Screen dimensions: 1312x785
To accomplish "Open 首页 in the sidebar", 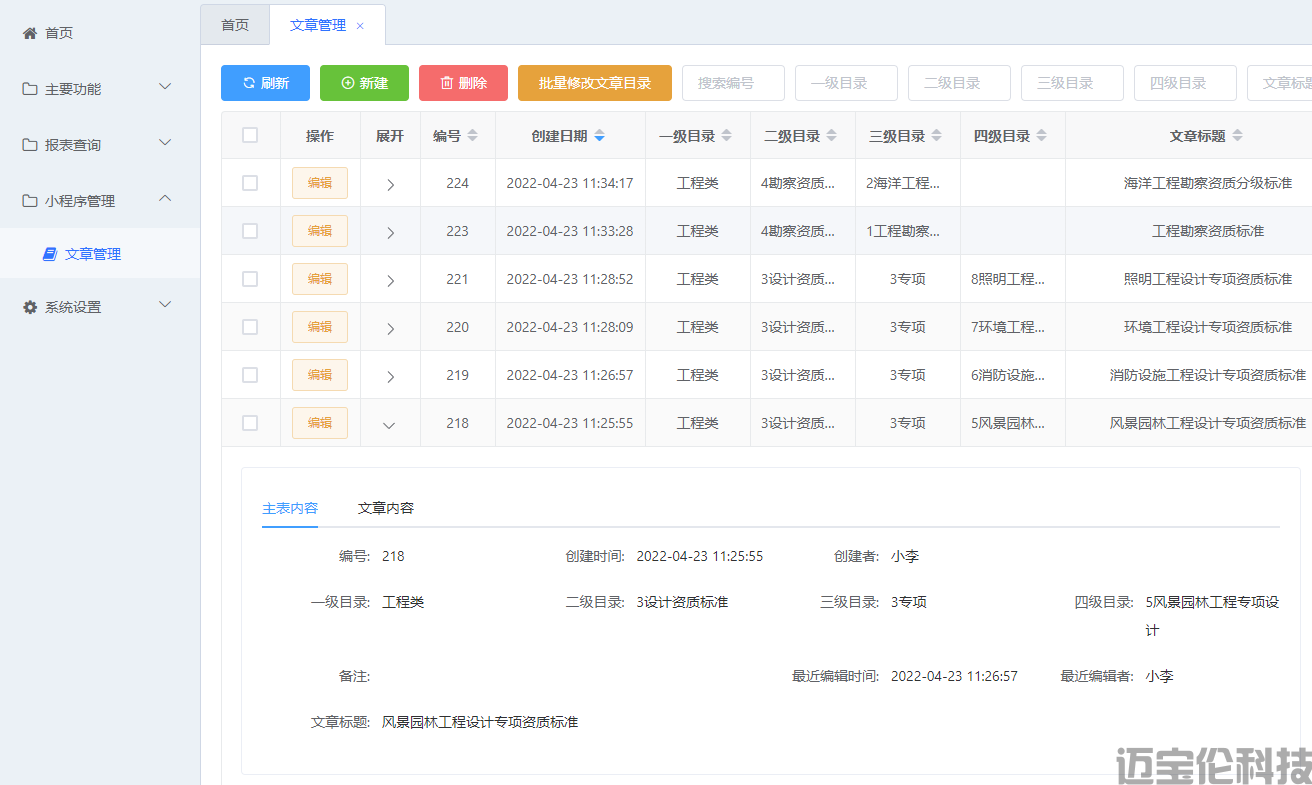I will tap(100, 33).
